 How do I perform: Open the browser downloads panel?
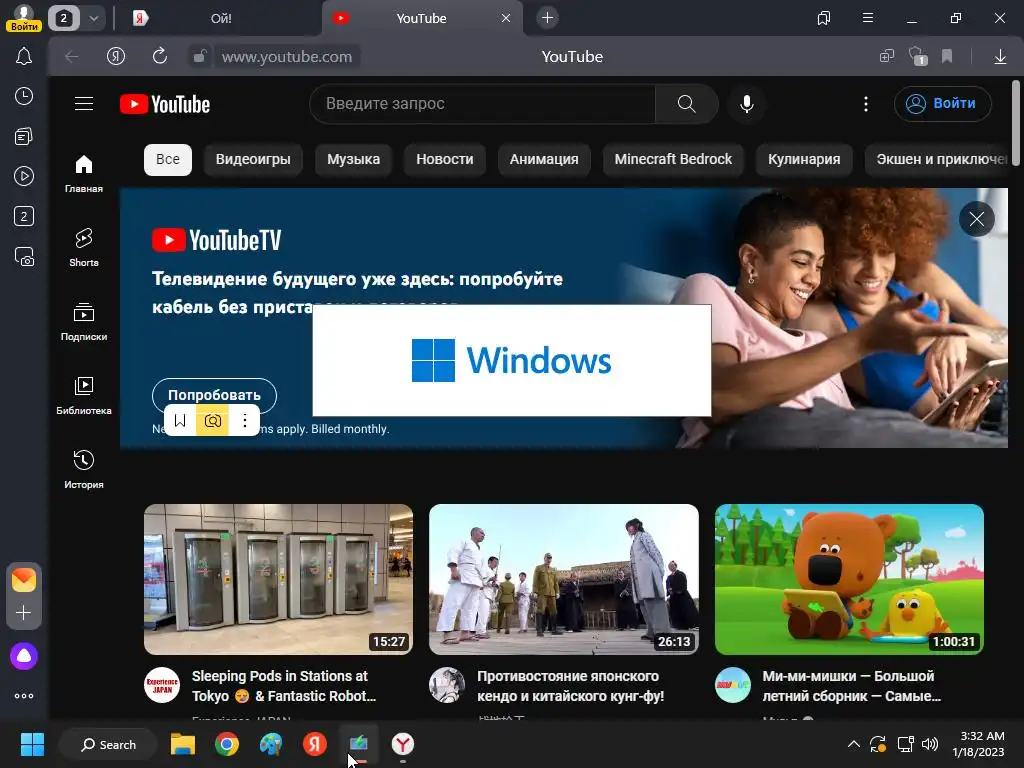tap(1000, 57)
